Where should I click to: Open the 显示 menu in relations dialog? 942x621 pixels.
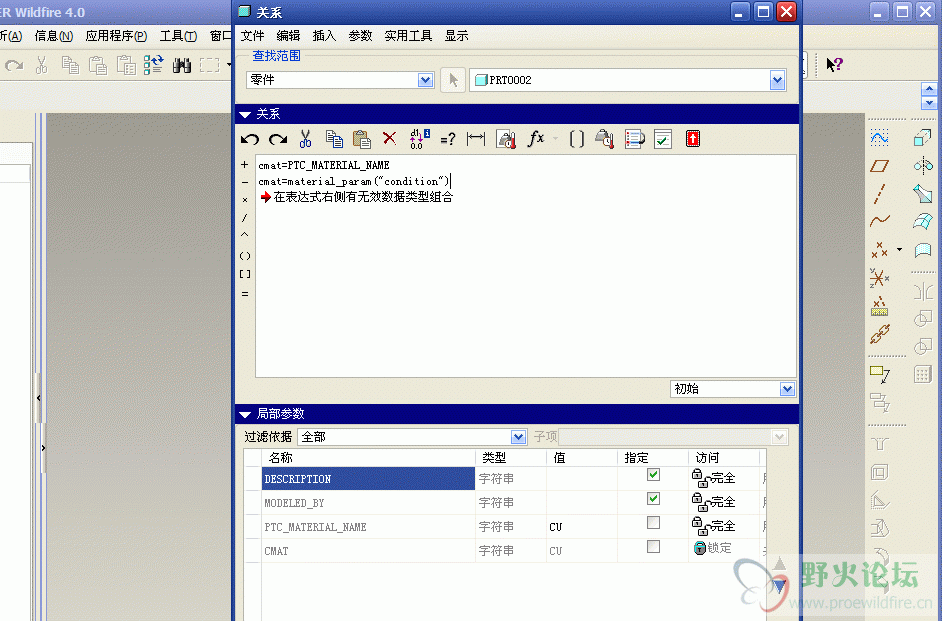pos(457,36)
